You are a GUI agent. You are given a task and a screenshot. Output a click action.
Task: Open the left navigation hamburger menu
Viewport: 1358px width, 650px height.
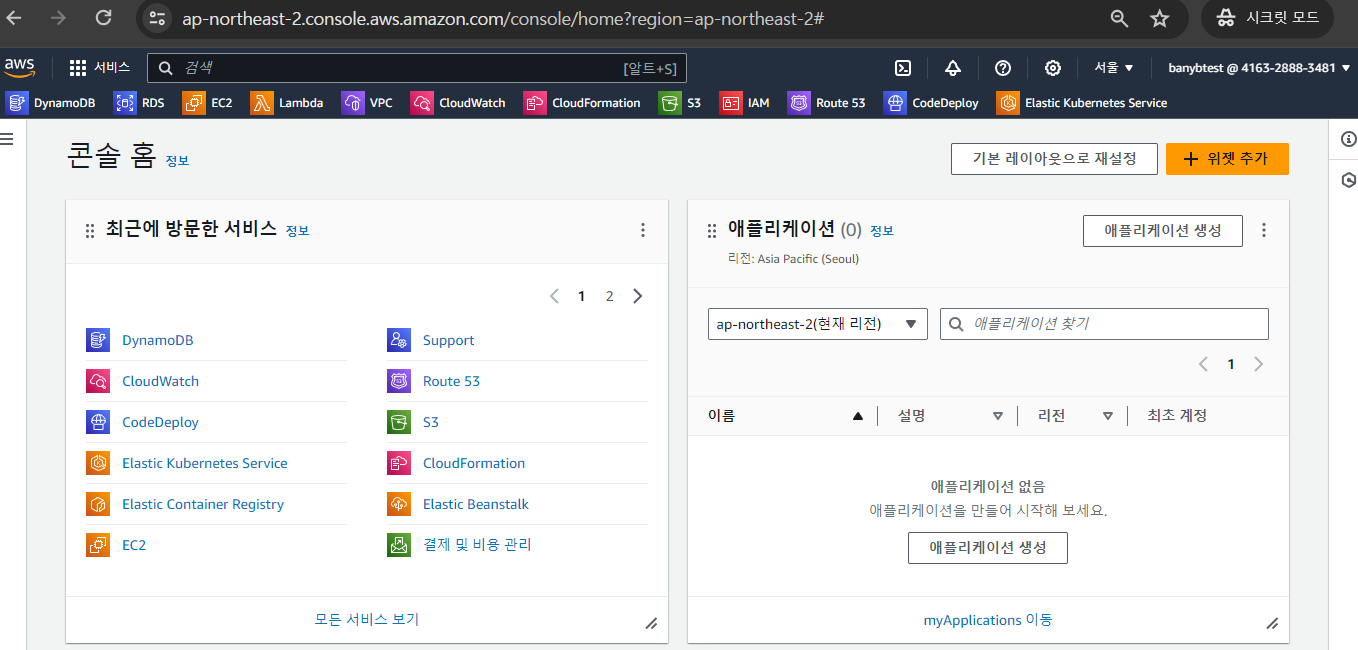coord(6,138)
